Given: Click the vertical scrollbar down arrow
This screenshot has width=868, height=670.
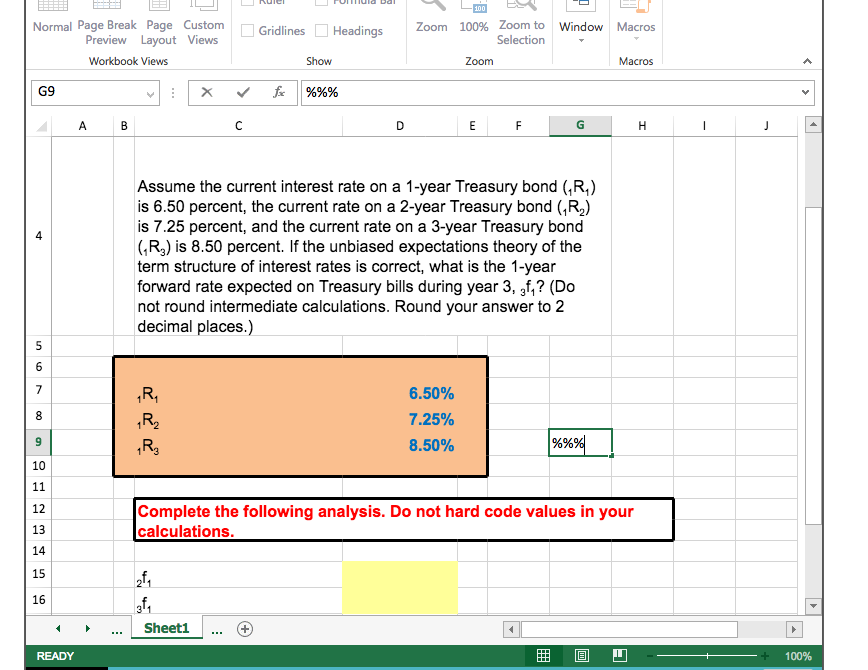Looking at the screenshot, I should click(x=813, y=605).
